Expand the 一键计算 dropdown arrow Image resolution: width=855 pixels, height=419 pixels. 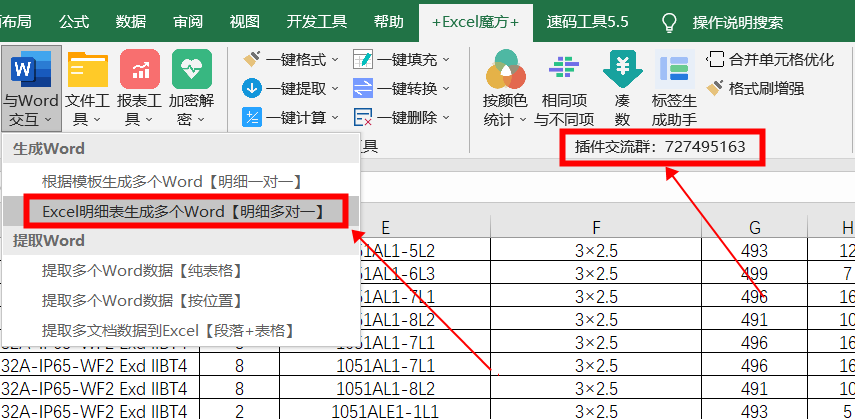335,117
